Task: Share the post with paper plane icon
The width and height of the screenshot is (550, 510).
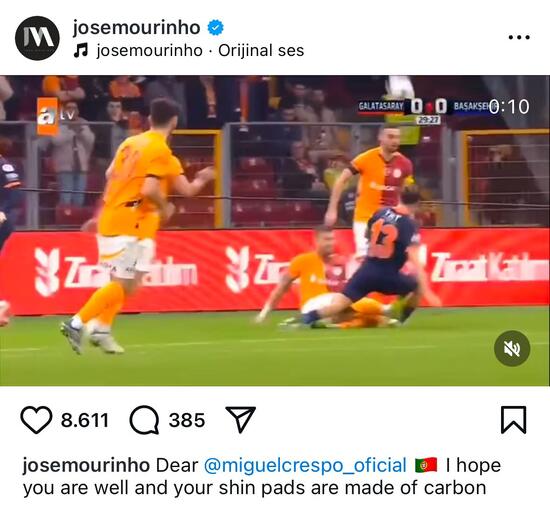Action: click(240, 420)
